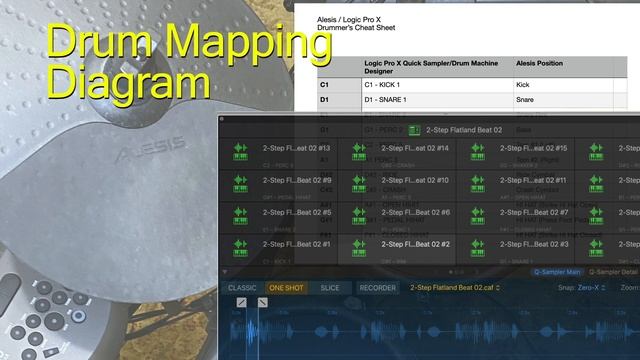Switch to CLASSIC sampler mode

tap(242, 288)
